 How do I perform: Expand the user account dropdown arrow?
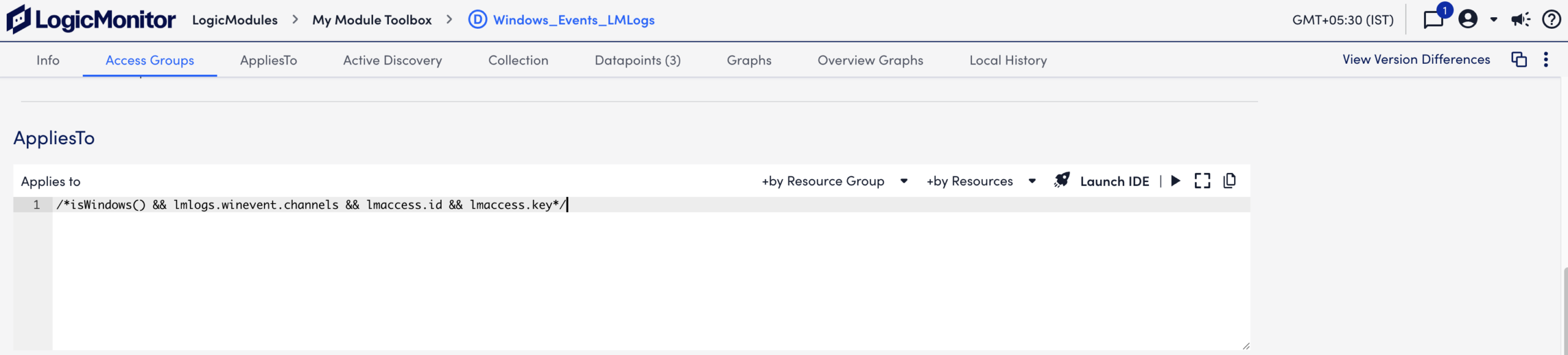pos(1493,20)
